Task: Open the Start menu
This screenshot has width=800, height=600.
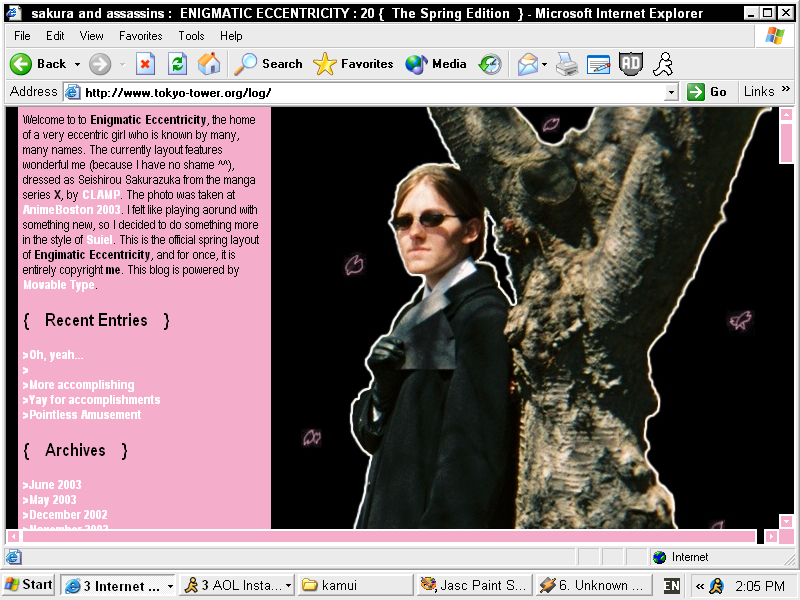Action: coord(29,585)
